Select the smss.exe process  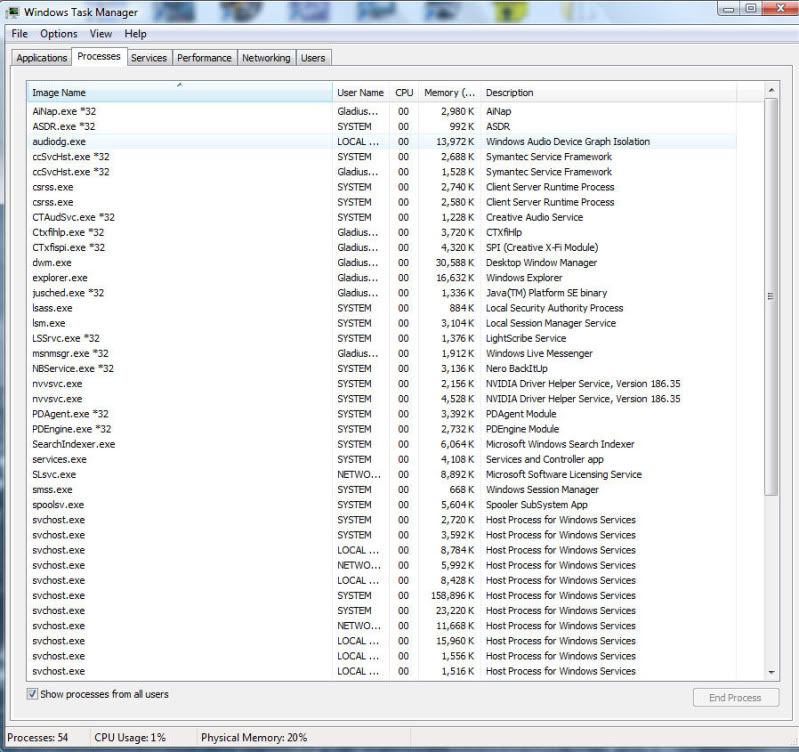coord(382,490)
